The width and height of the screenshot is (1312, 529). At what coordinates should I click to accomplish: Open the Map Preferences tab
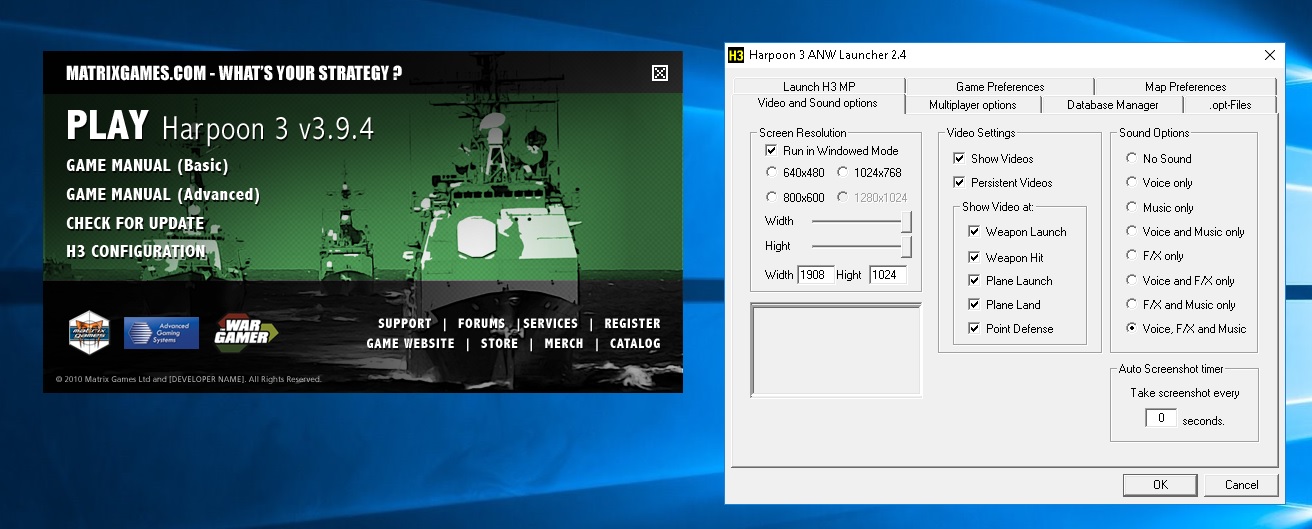click(x=1185, y=87)
